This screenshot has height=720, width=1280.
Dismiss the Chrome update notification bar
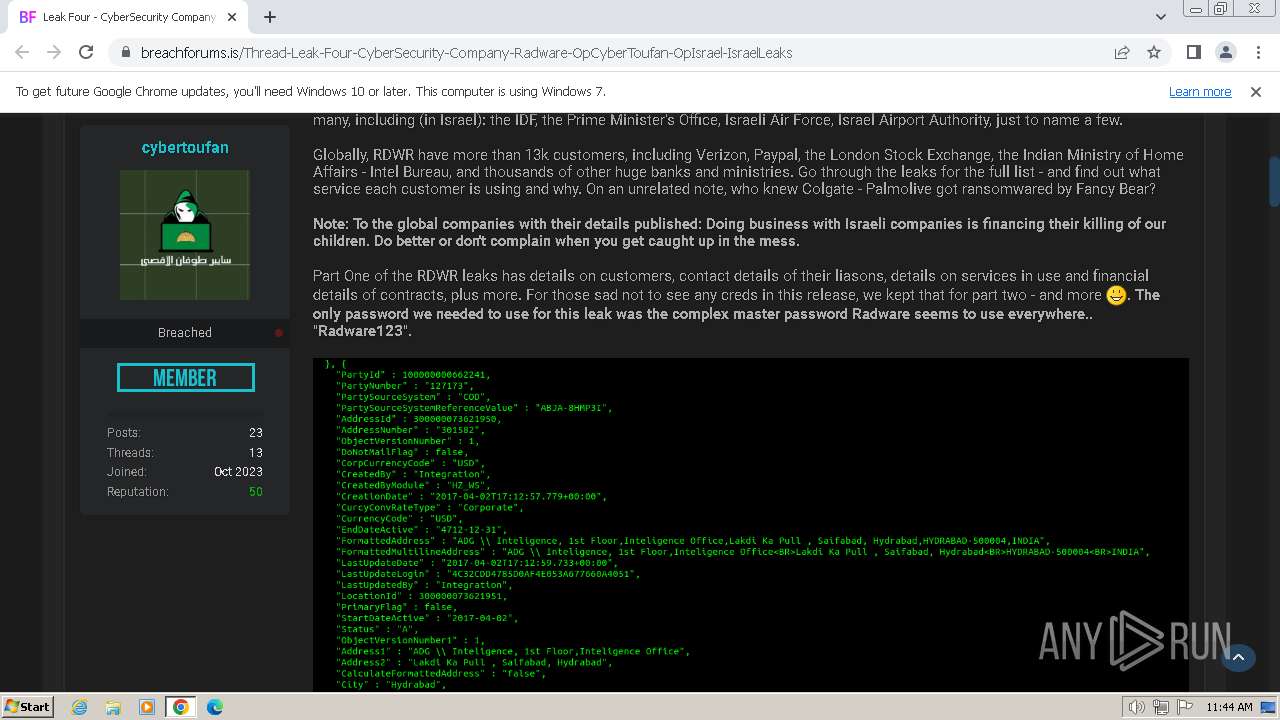pos(1256,91)
